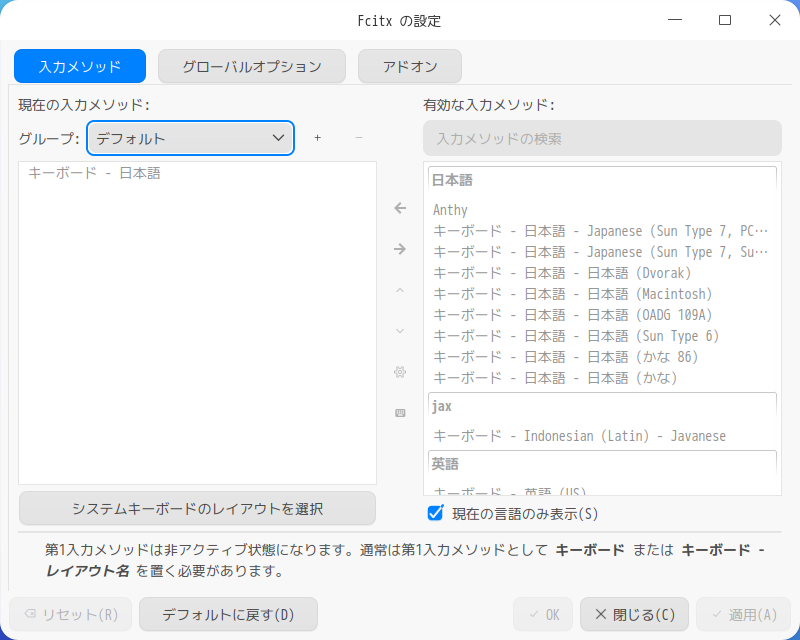Maximize the Fcitx settings window
Viewport: 800px width, 640px height.
725,20
